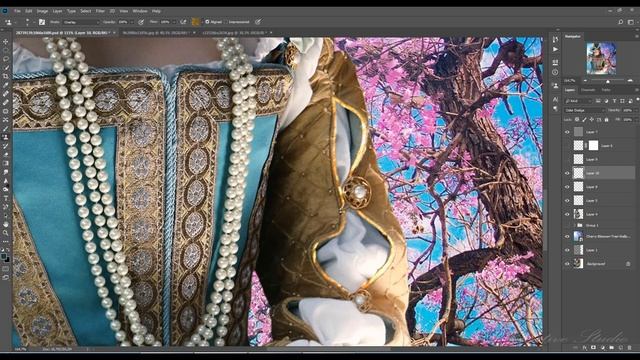This screenshot has width=640, height=360.
Task: Hide the selected Layer 10
Action: tap(567, 173)
